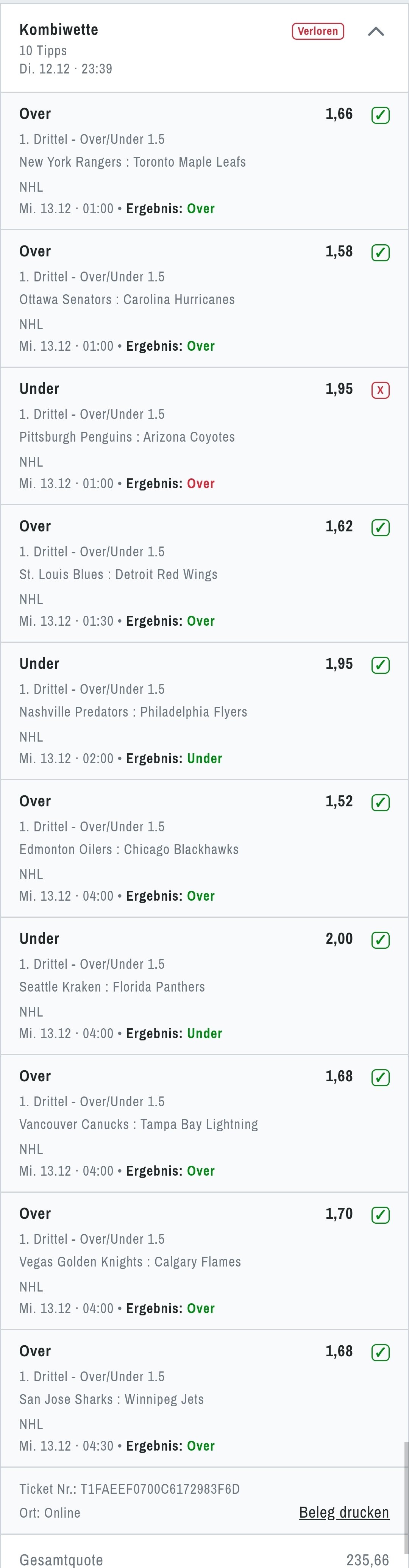Click the 1,95 odds for Nashville Predators tip
Image resolution: width=409 pixels, height=1568 pixels.
pos(339,664)
